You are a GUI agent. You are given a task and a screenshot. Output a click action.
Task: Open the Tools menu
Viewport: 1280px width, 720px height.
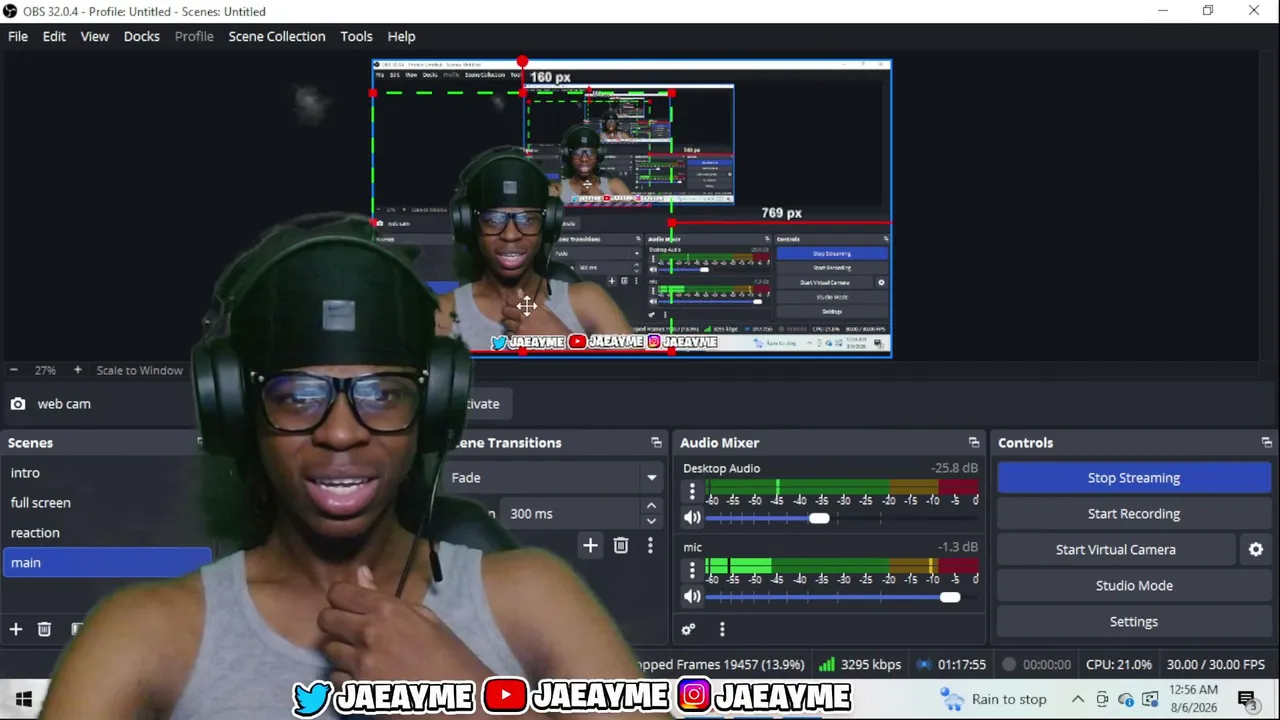tap(356, 36)
